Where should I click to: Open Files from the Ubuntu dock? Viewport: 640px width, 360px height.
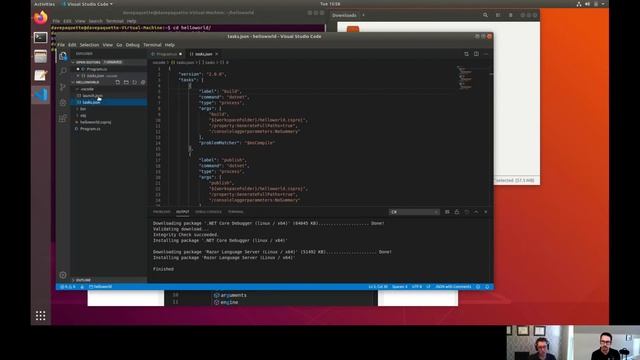40,57
